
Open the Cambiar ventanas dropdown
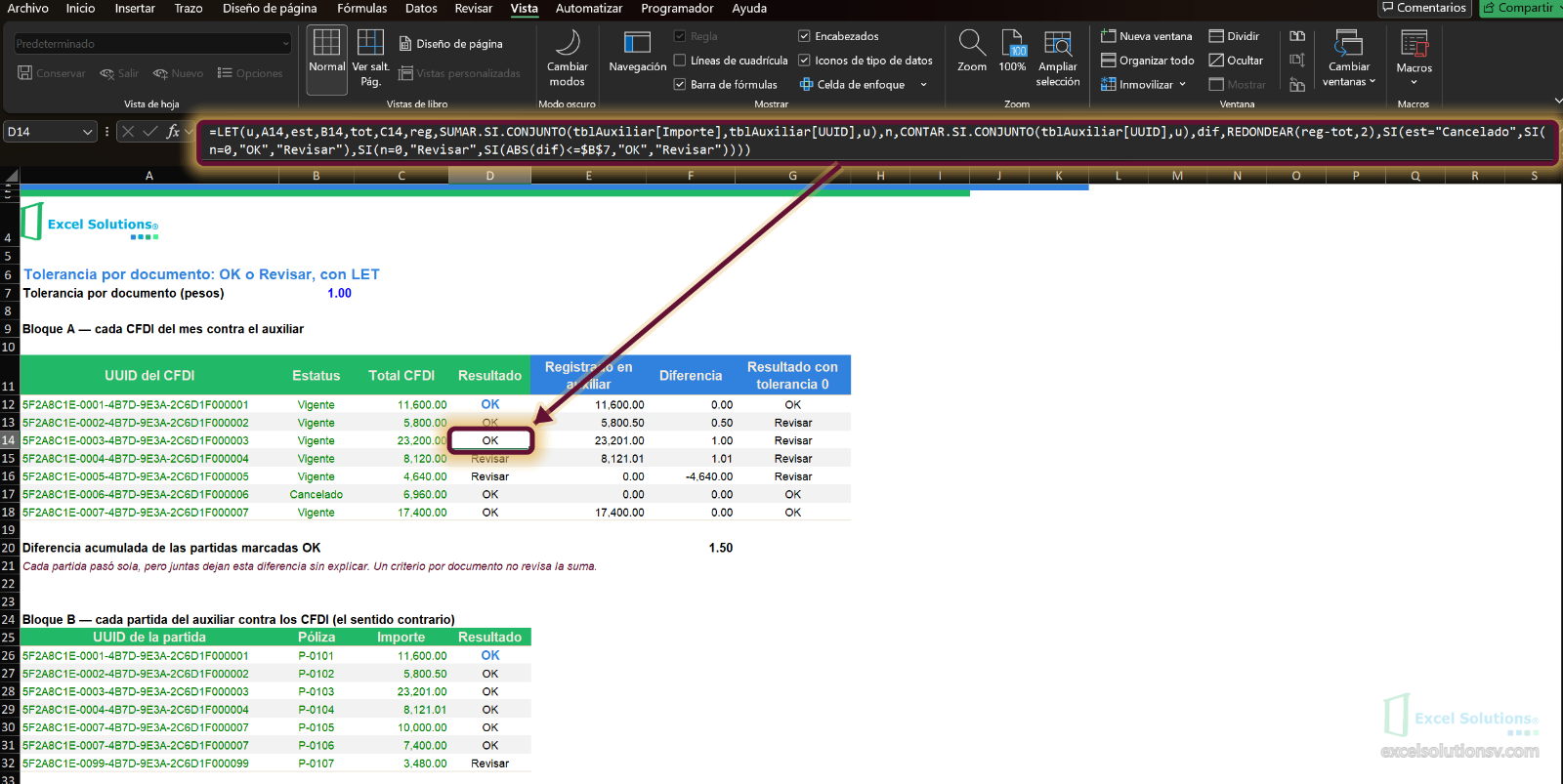tap(1349, 59)
